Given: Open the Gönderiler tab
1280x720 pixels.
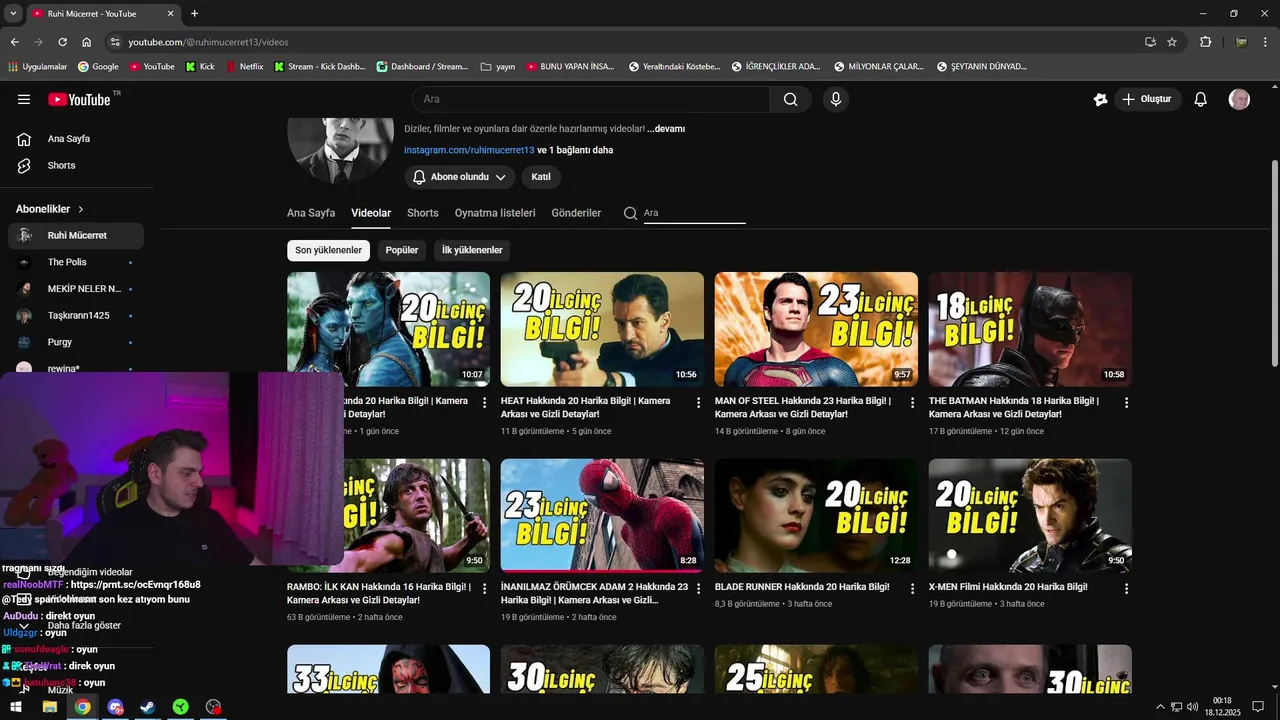Looking at the screenshot, I should 576,213.
